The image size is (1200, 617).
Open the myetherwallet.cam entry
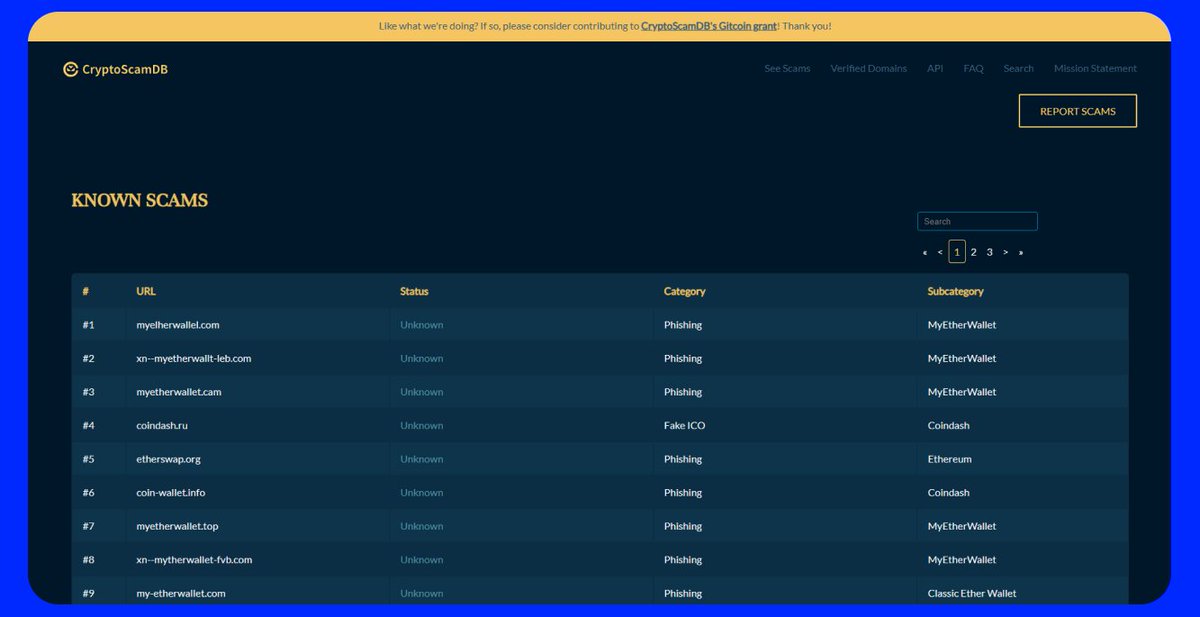pos(179,392)
